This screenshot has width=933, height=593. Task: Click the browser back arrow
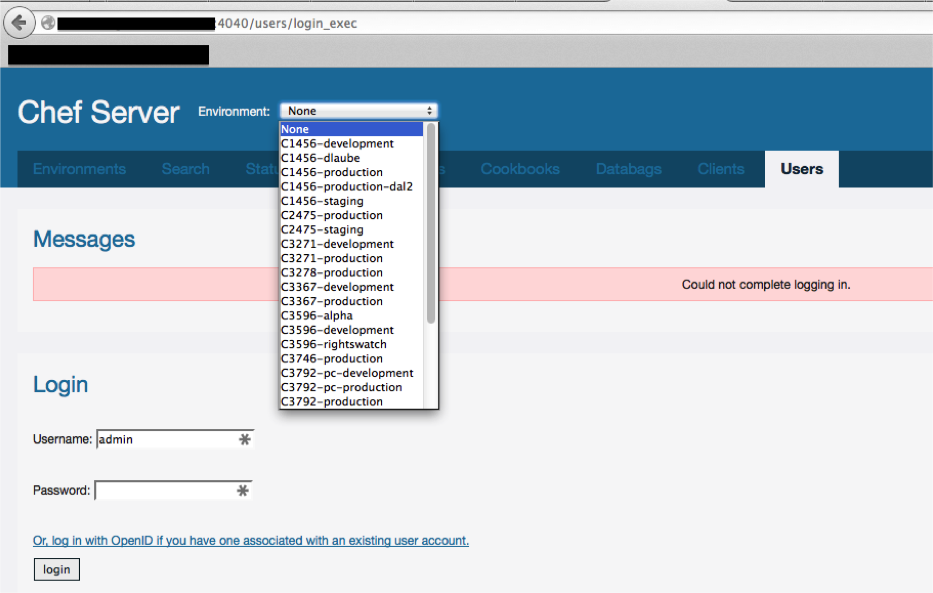[19, 22]
